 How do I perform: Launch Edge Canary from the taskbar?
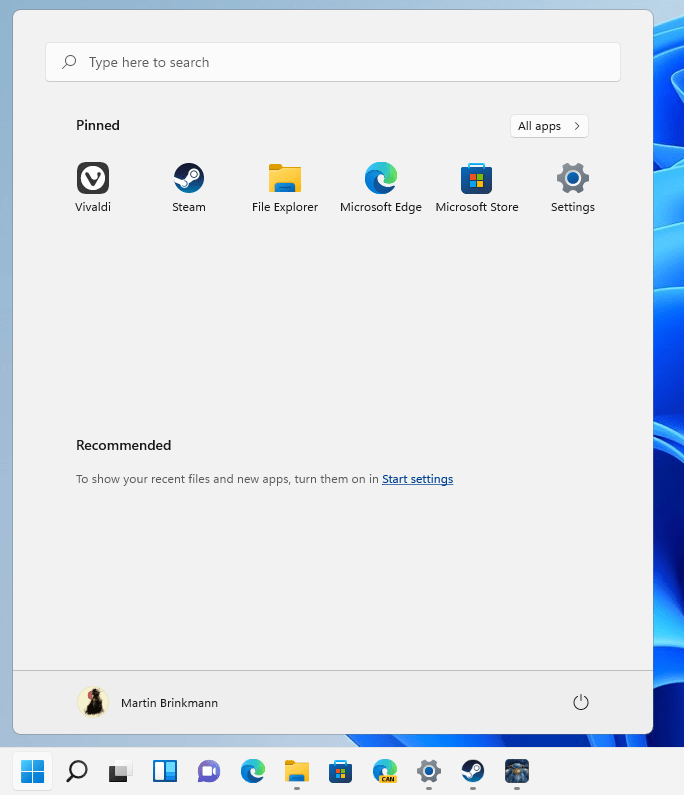(385, 772)
